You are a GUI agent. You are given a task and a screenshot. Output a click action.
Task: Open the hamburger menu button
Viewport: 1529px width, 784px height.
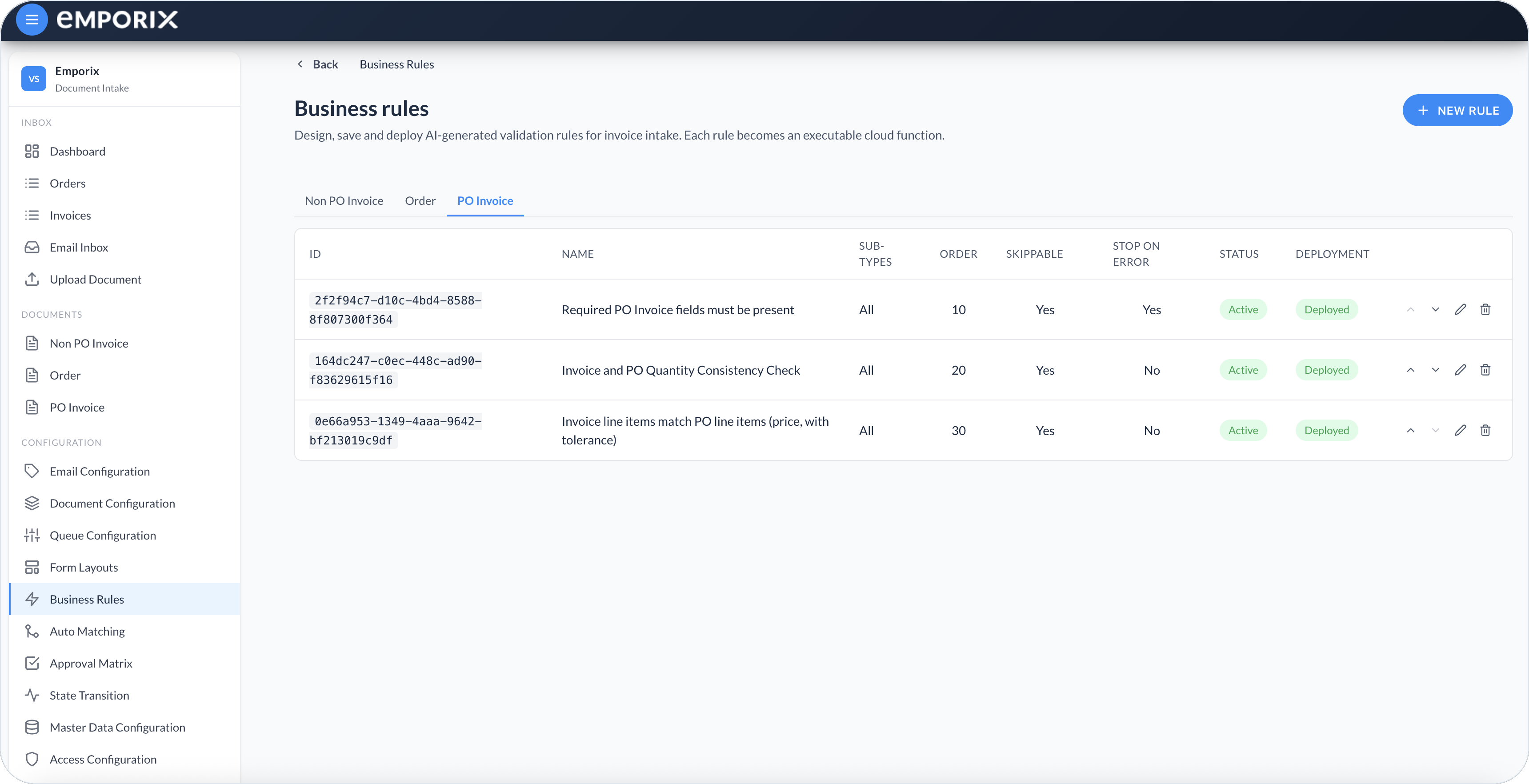32,20
